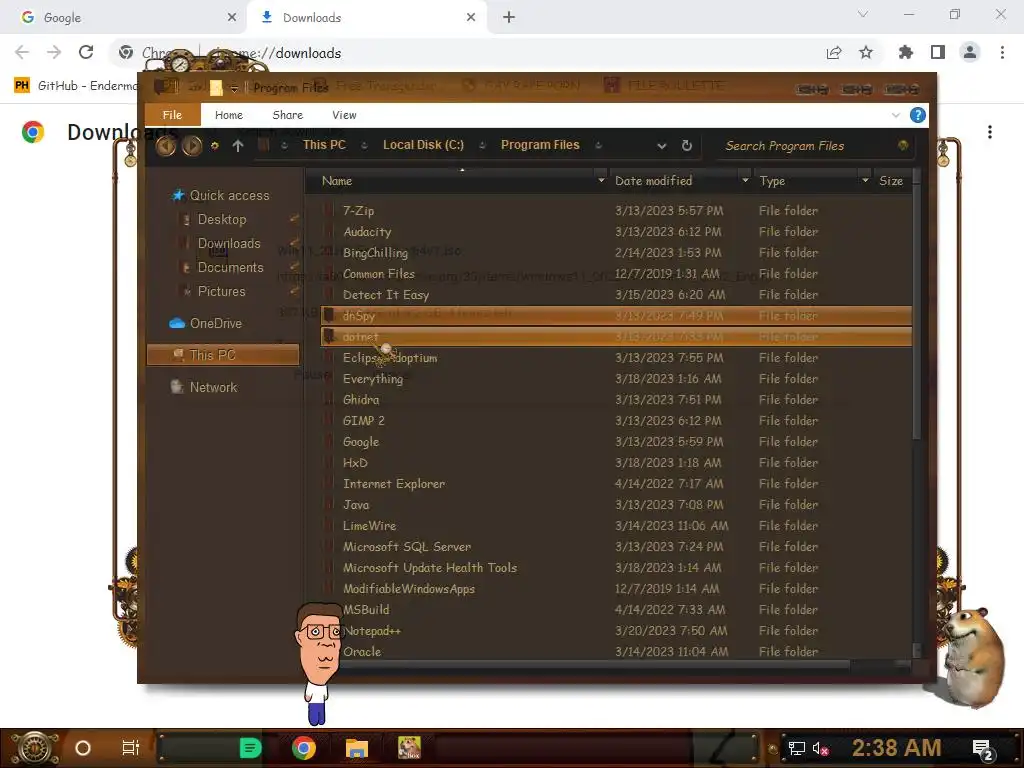Switch to the Google tab in Chrome
Screen dimensions: 1024x768
123,18
